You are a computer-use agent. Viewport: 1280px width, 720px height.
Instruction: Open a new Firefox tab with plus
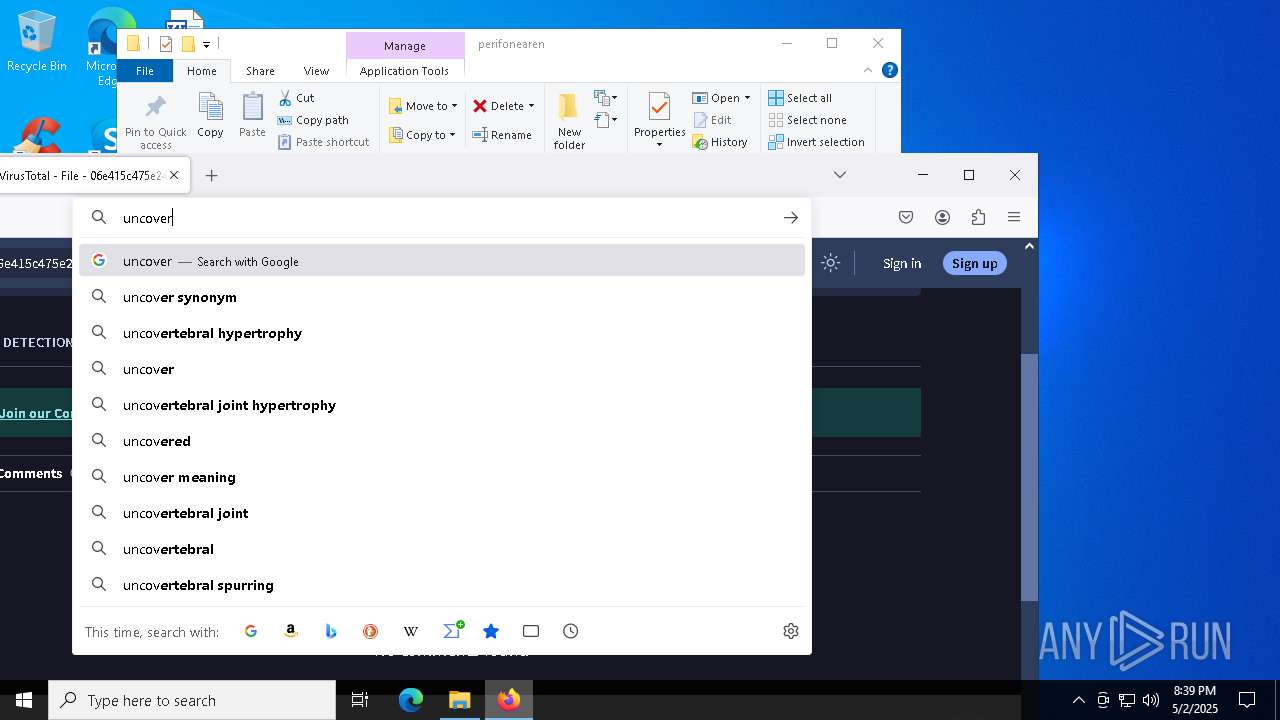tap(211, 175)
